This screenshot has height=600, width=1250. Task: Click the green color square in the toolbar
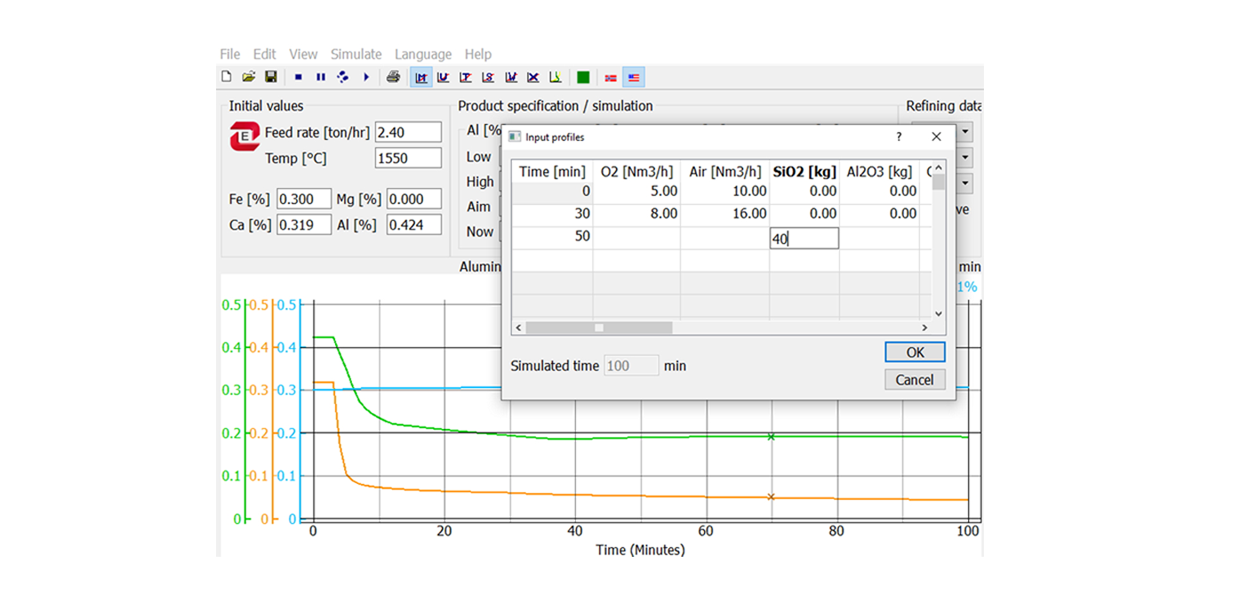pos(583,77)
